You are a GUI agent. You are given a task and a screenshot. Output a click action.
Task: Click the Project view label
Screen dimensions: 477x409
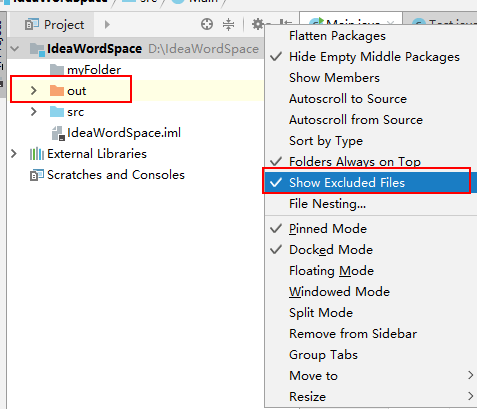click(64, 25)
